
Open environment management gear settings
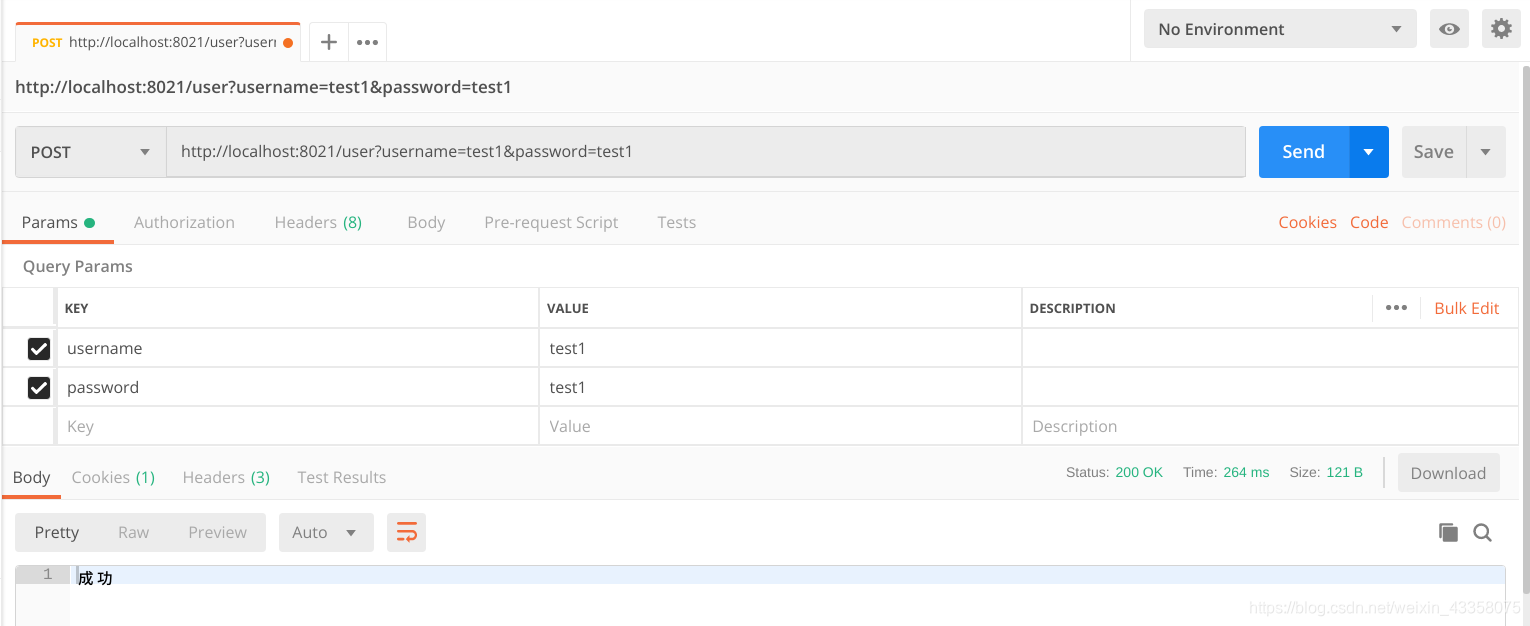pos(1501,29)
